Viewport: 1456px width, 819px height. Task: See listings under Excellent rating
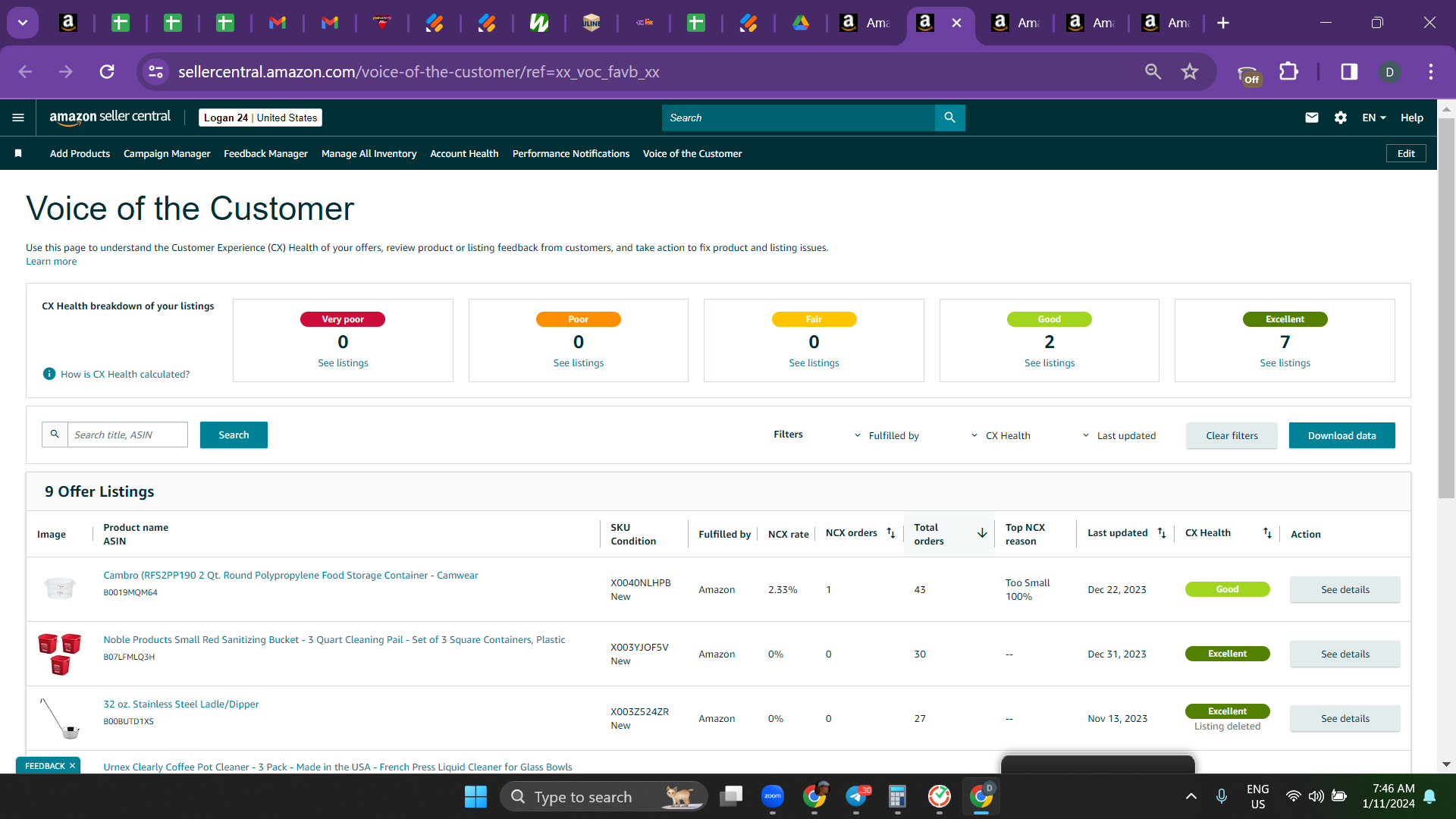[x=1285, y=363]
